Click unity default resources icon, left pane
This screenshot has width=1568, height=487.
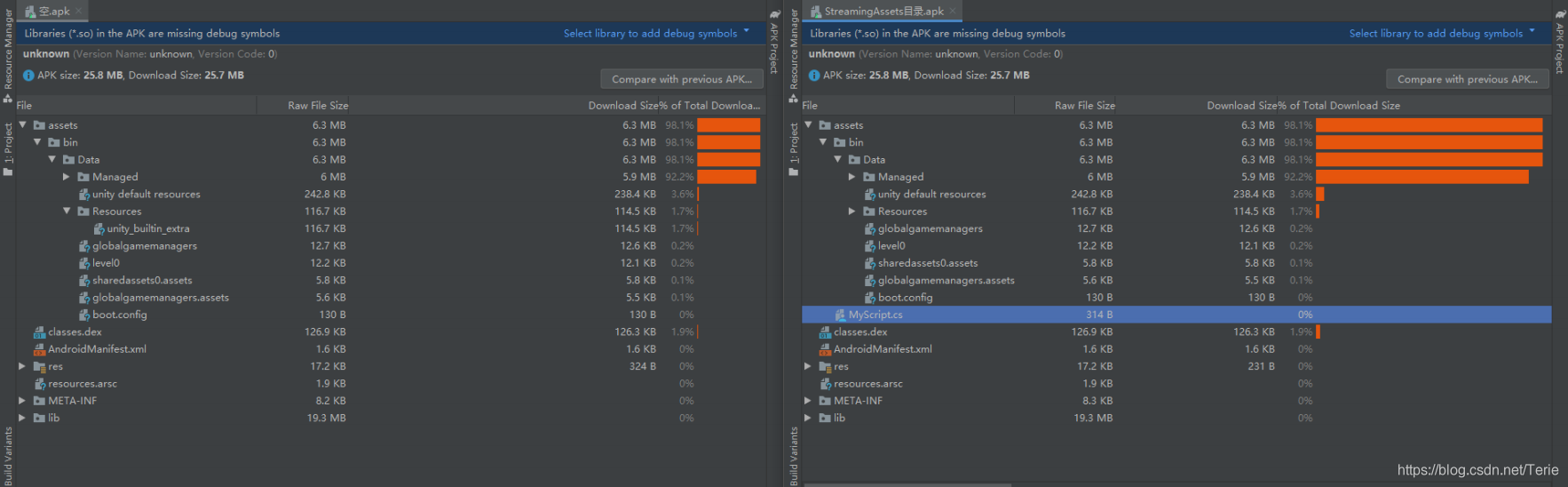83,194
